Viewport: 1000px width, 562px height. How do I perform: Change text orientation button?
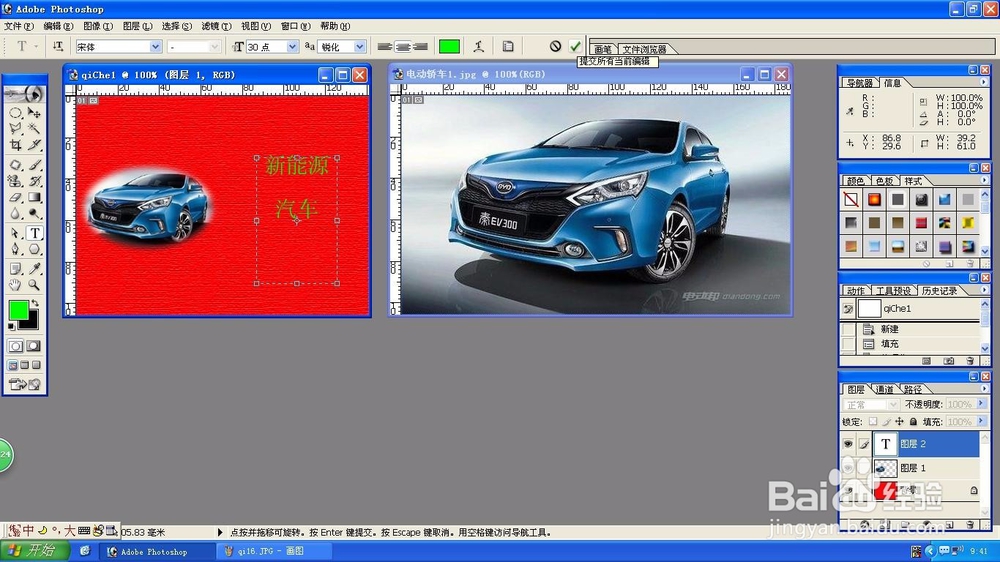[58, 47]
